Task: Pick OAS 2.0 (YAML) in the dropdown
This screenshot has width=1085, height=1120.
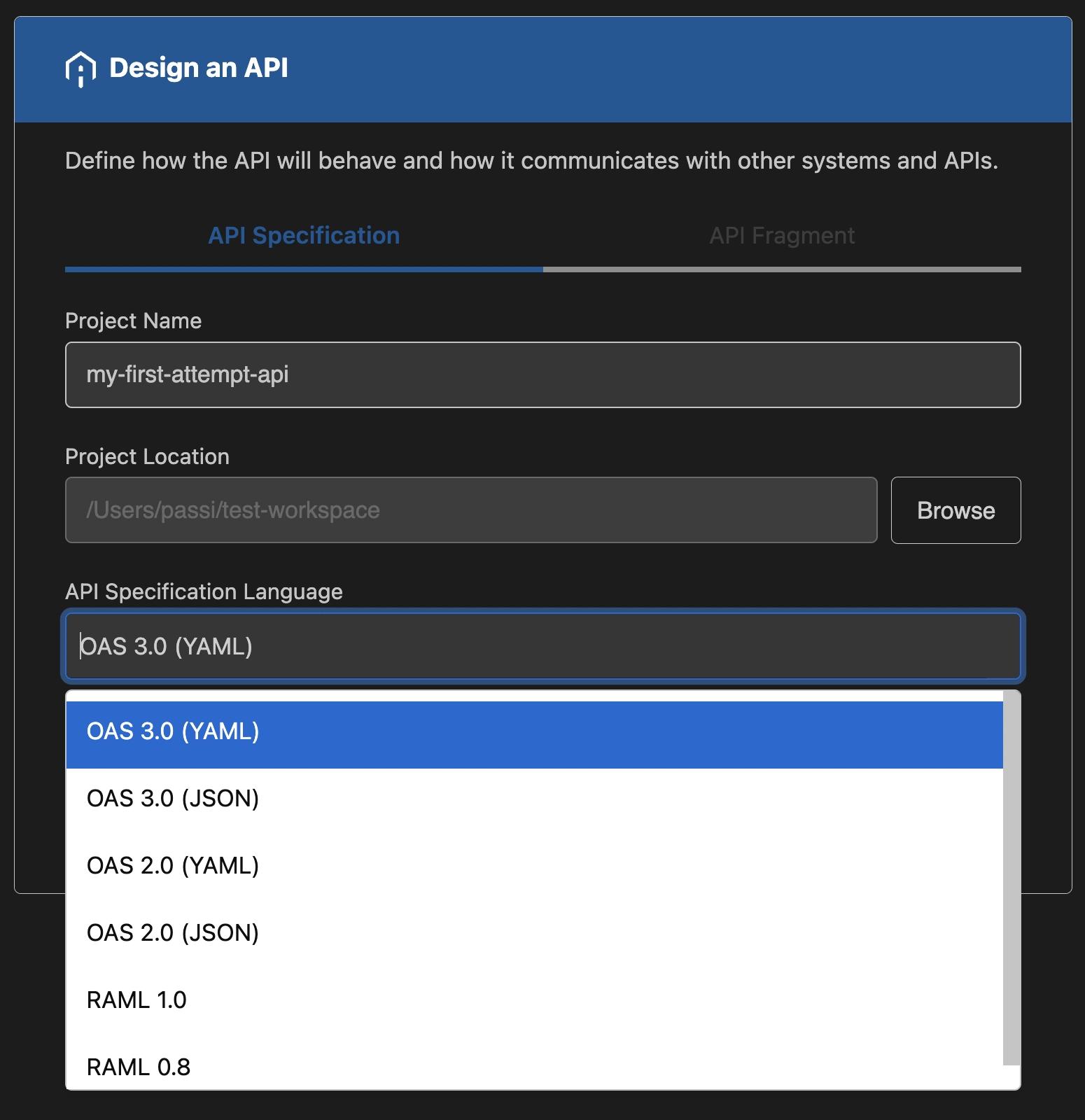Action: click(x=173, y=866)
